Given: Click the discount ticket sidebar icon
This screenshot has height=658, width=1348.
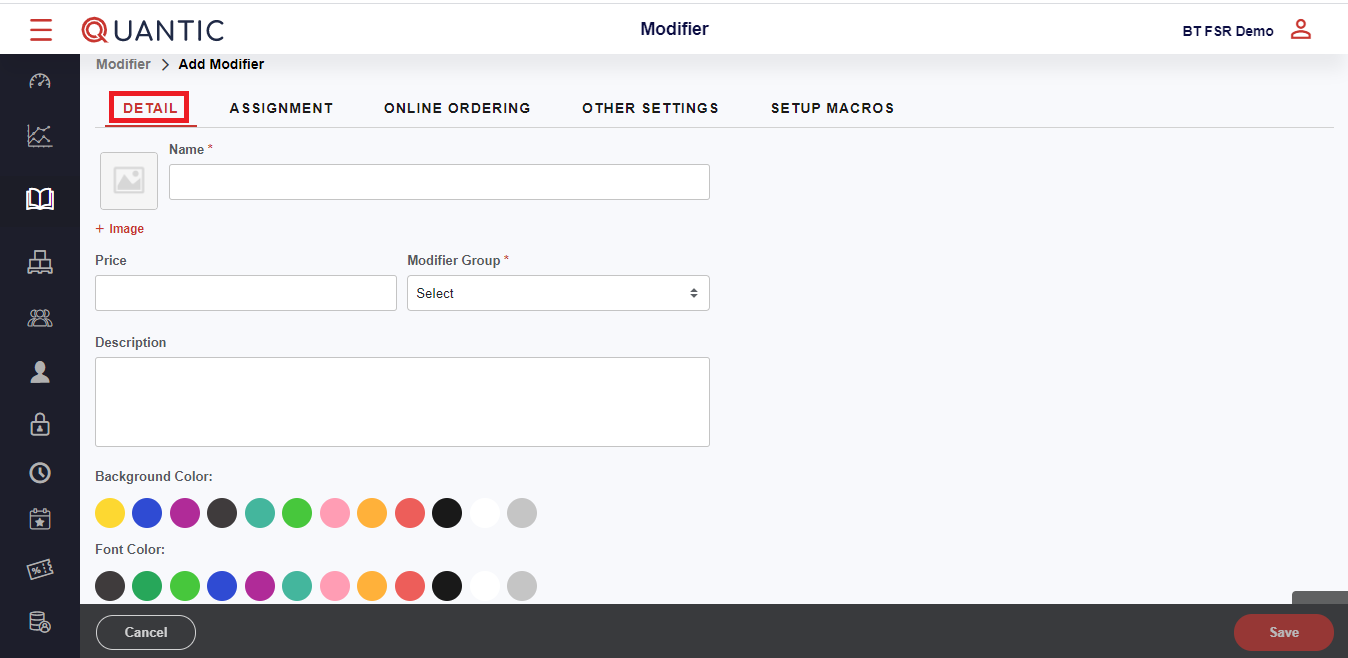Looking at the screenshot, I should pos(40,570).
